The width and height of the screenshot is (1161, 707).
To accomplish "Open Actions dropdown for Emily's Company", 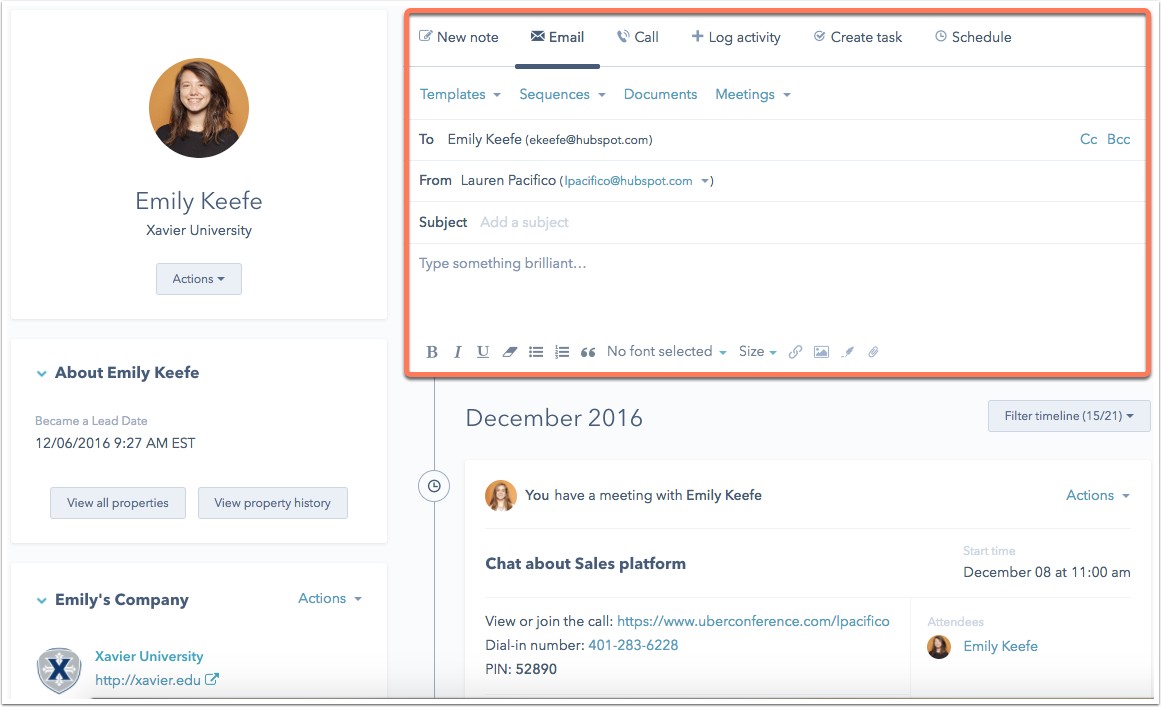I will 330,598.
